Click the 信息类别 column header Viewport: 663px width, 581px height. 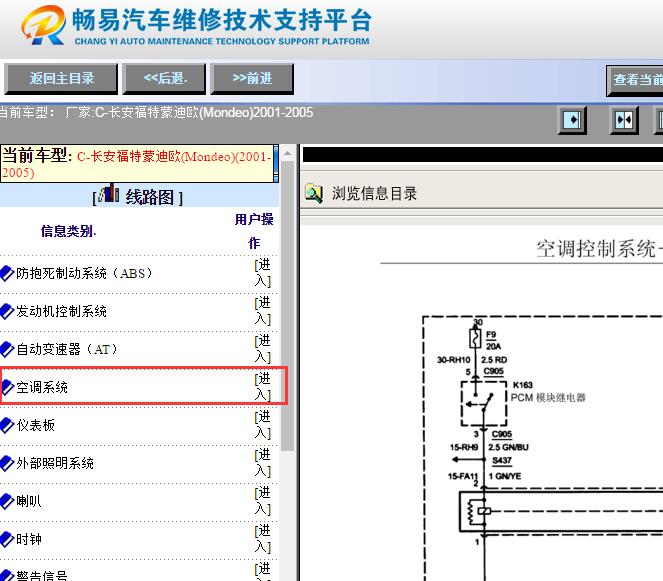[68, 231]
